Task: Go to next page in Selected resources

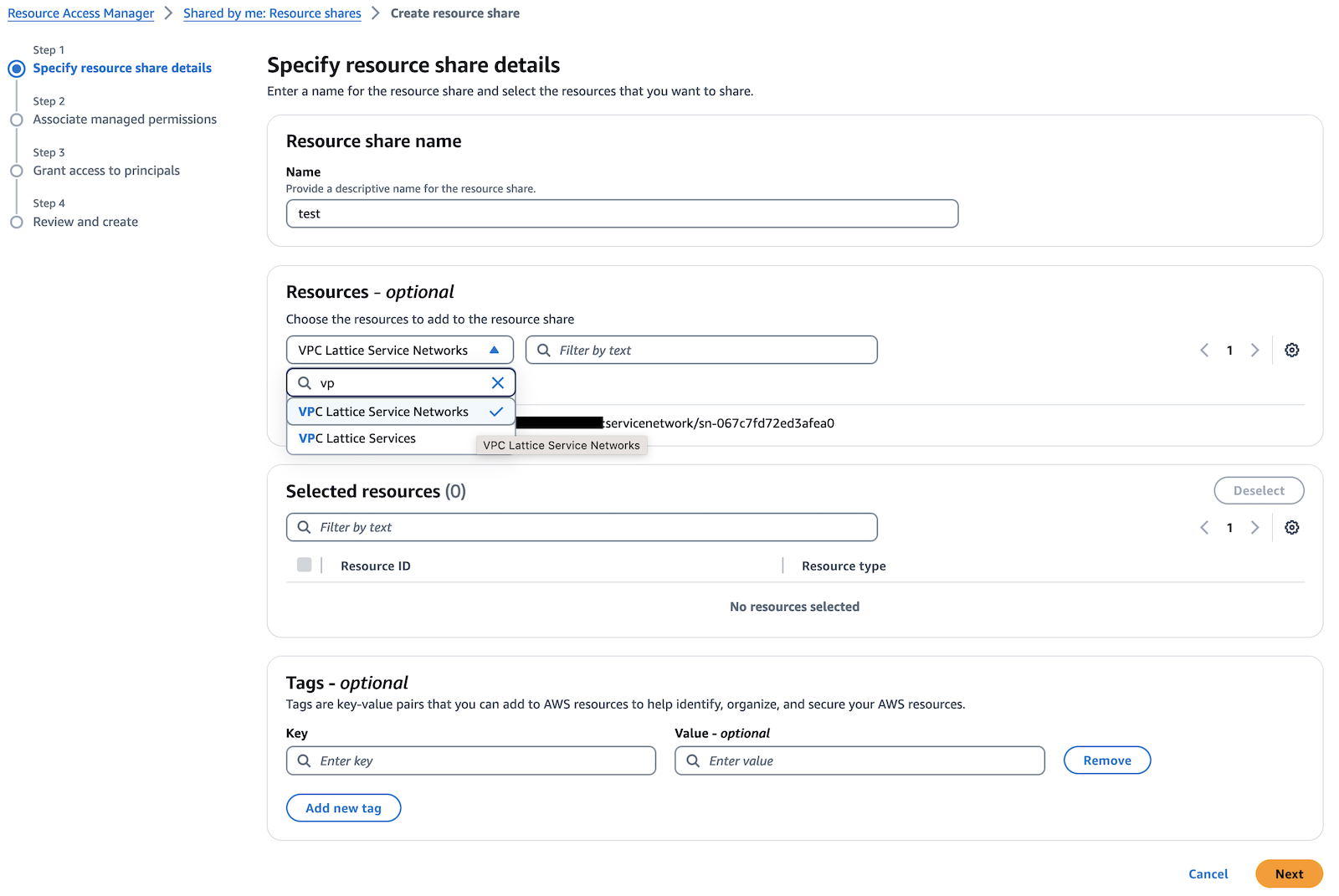Action: click(x=1254, y=528)
